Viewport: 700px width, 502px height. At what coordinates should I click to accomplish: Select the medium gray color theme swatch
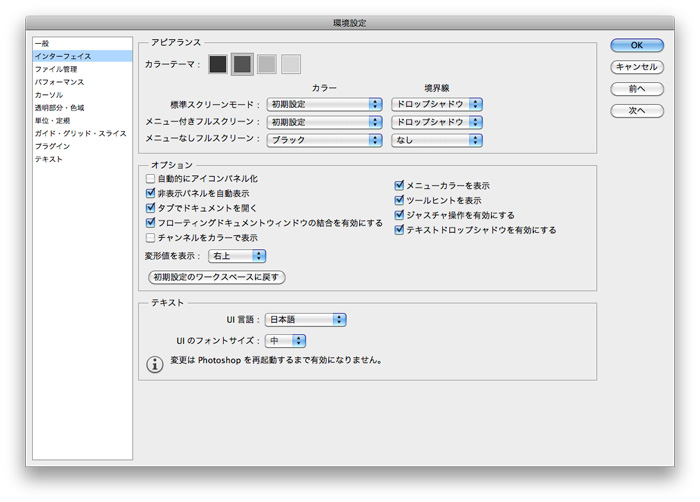tap(267, 64)
